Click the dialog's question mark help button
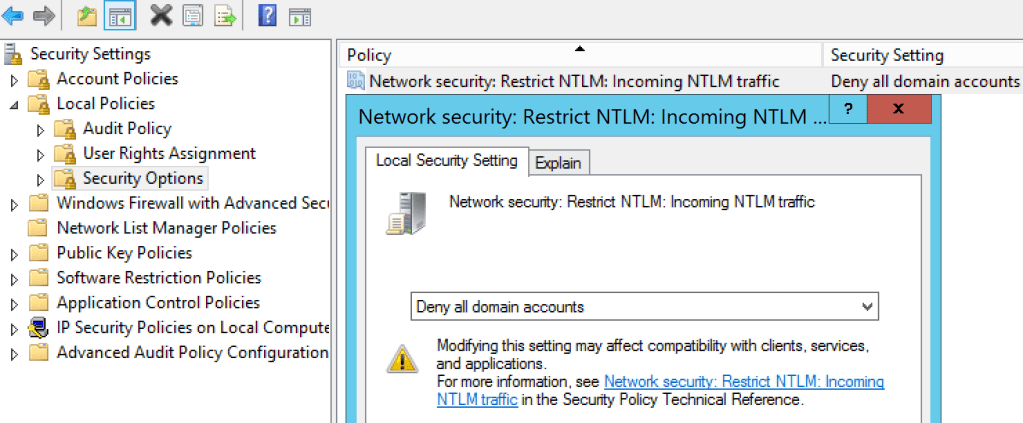The image size is (1023, 423). [x=848, y=109]
